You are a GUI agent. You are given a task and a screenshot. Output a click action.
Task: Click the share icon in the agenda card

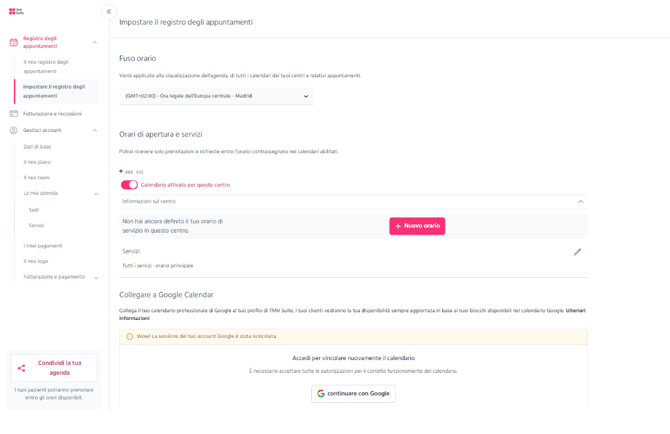[x=21, y=368]
